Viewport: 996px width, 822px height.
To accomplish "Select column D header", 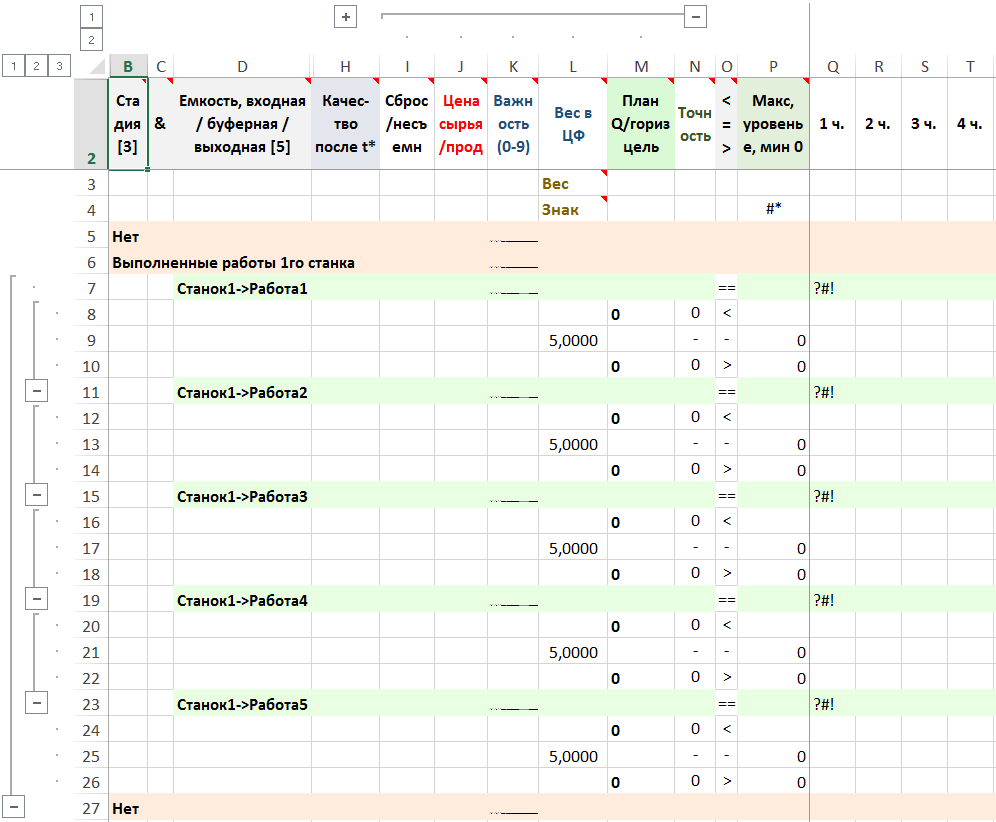I will coord(242,66).
